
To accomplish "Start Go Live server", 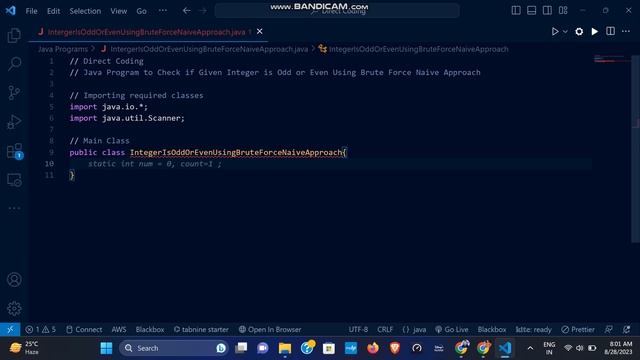I will [x=452, y=329].
